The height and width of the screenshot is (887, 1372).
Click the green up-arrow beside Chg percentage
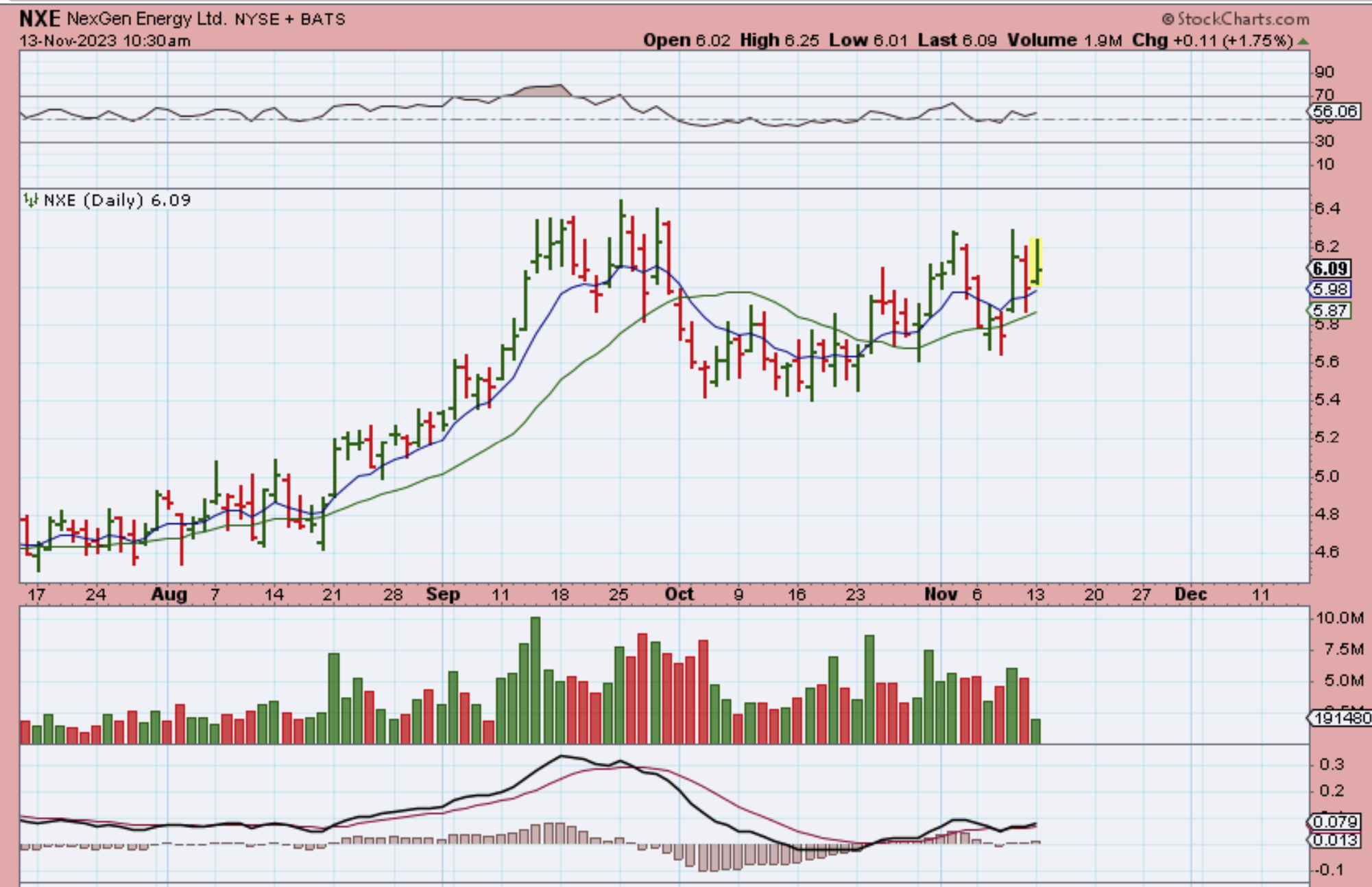pos(1303,41)
